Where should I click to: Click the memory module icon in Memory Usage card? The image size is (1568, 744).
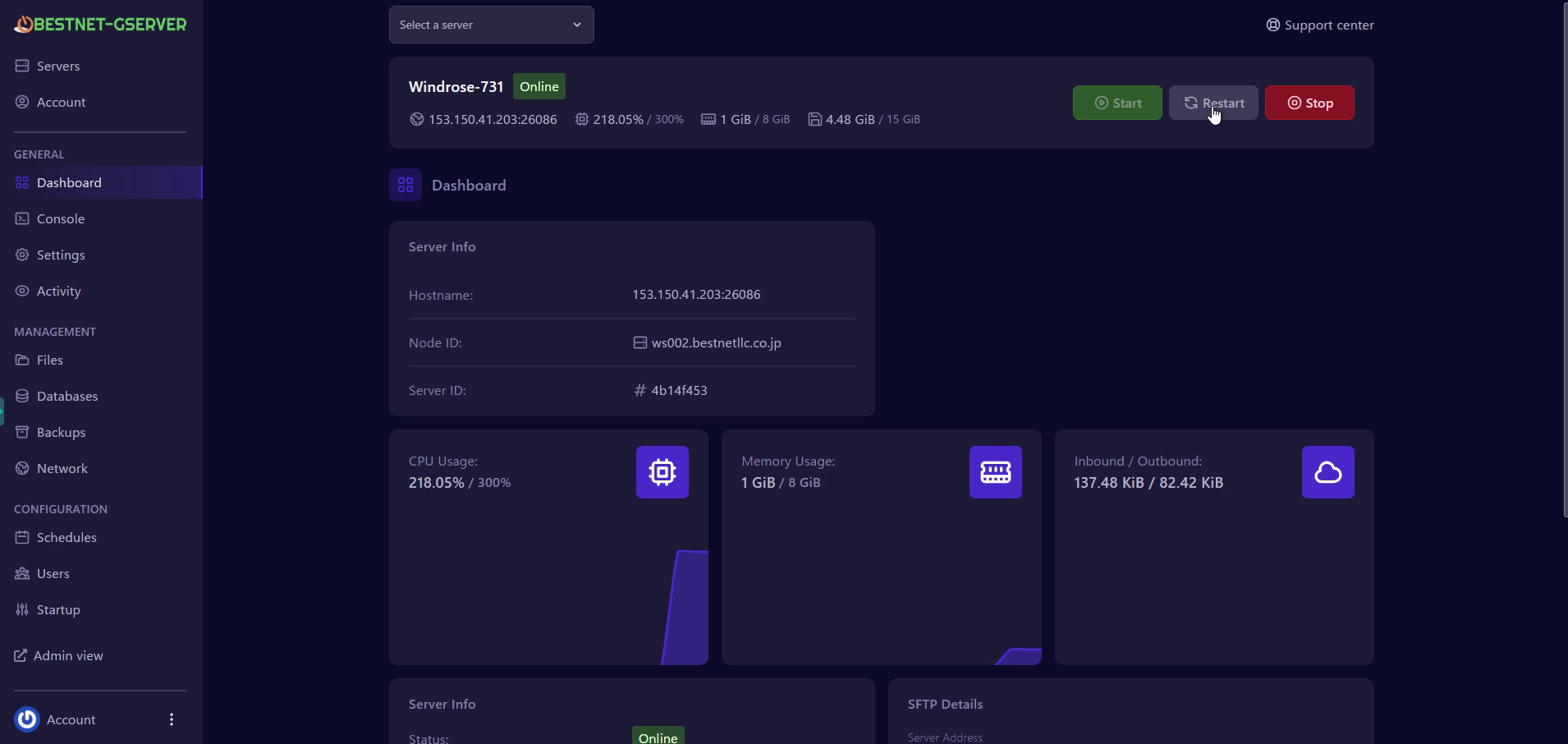pos(995,472)
